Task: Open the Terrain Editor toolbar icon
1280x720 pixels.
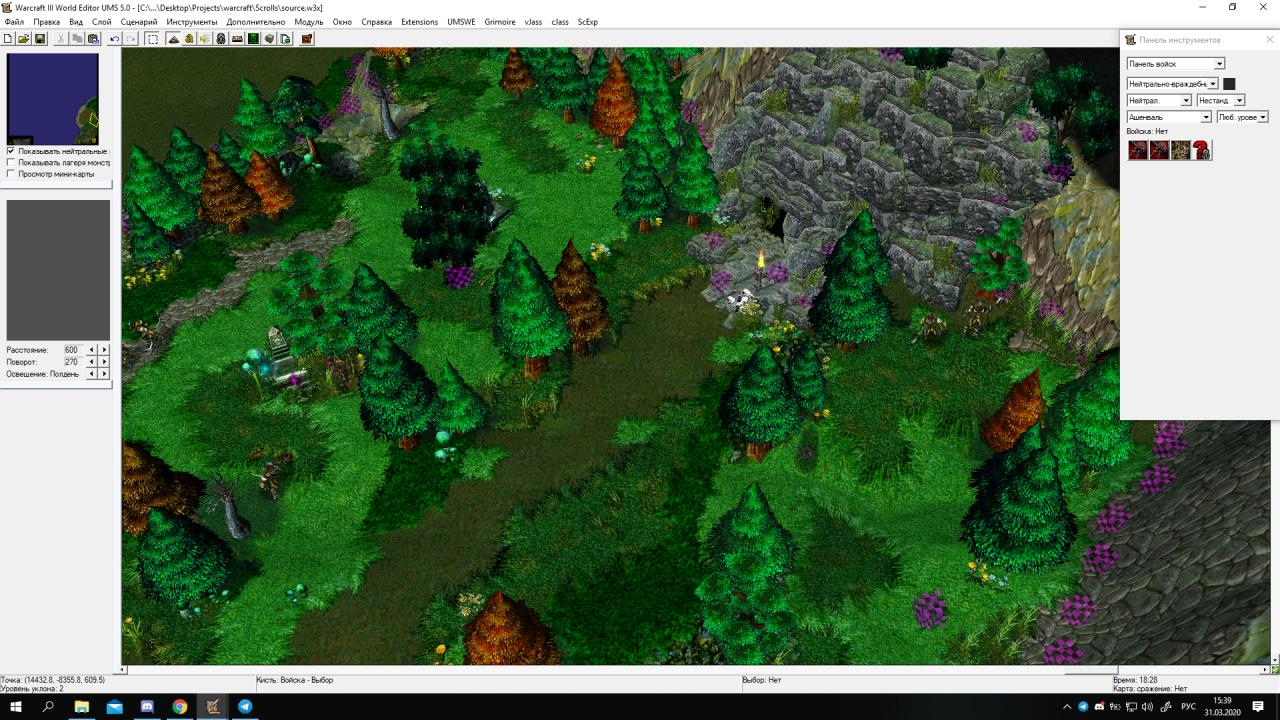Action: (173, 39)
